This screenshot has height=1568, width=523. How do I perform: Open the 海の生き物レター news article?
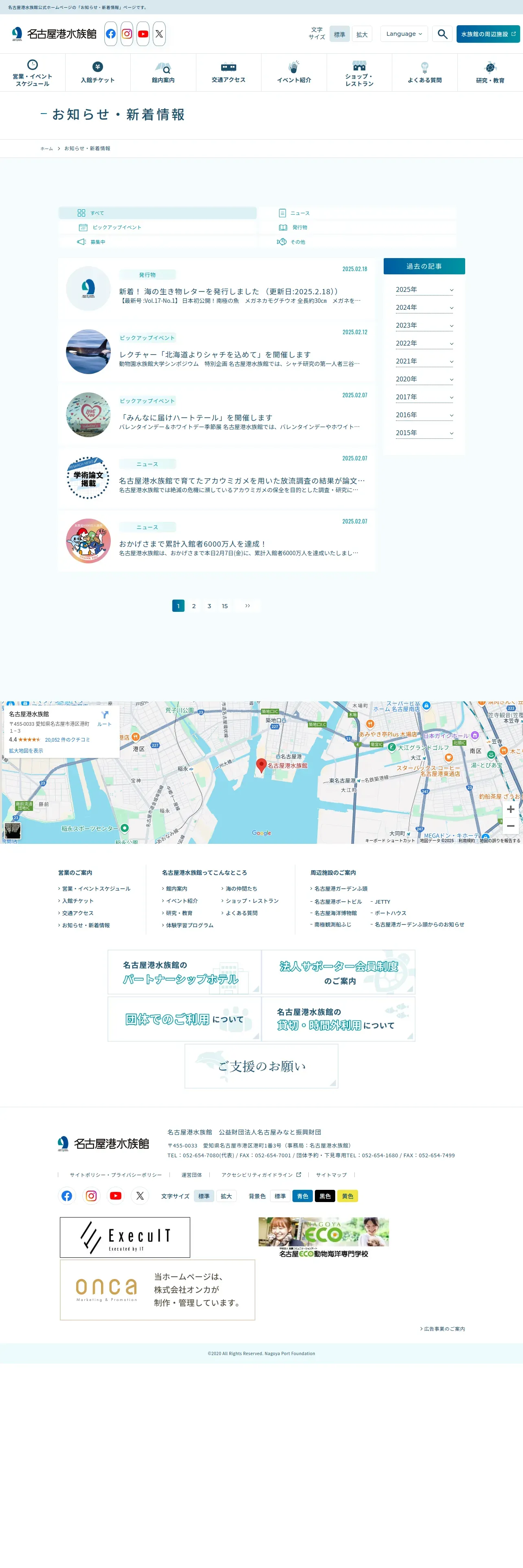[x=216, y=289]
